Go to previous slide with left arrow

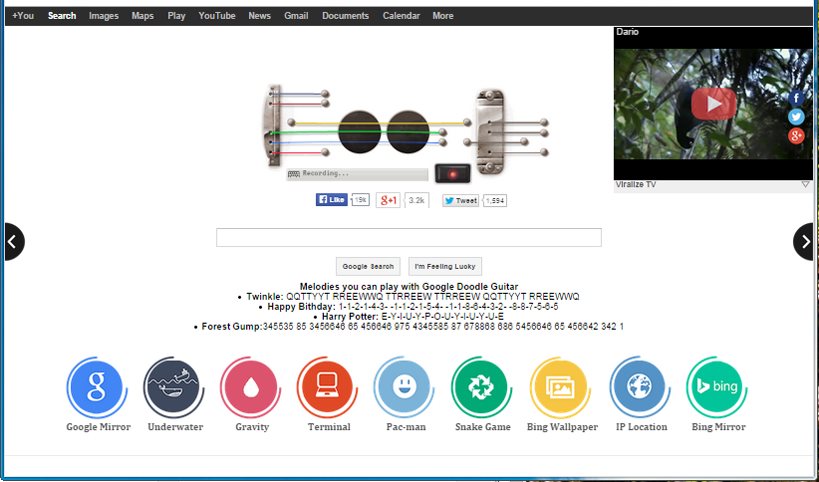click(13, 241)
